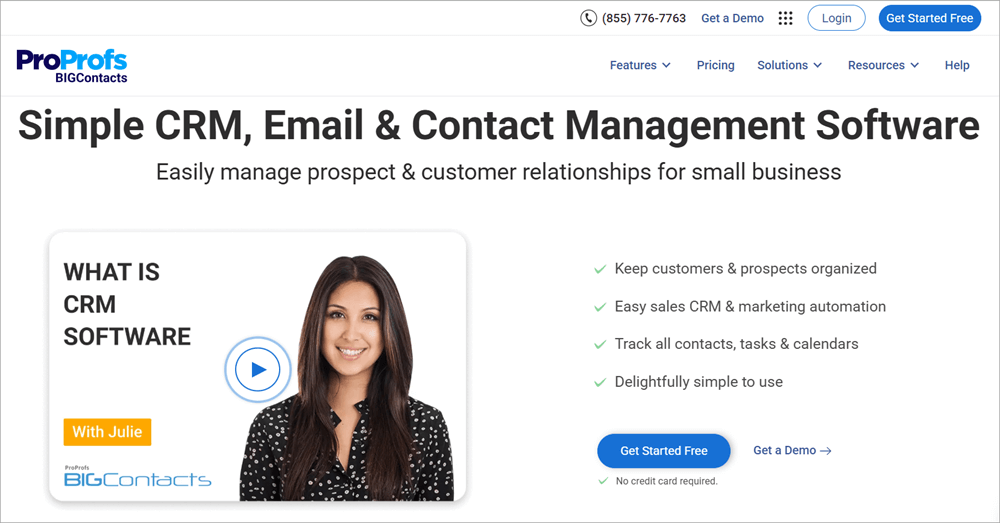Expand the Solutions dropdown chevron

point(818,65)
